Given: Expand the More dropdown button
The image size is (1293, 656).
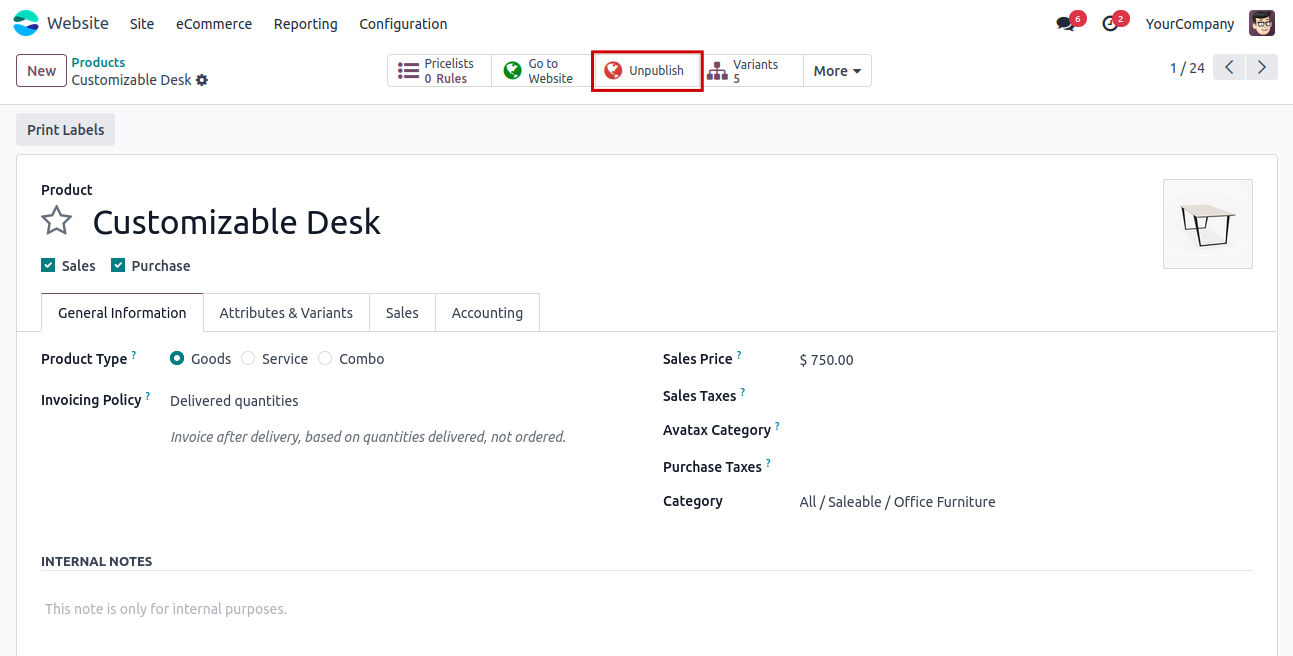Looking at the screenshot, I should pyautogui.click(x=837, y=71).
